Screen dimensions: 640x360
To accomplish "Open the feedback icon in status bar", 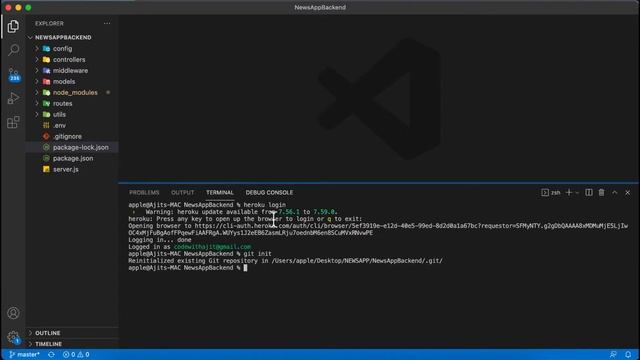I will [x=613, y=354].
